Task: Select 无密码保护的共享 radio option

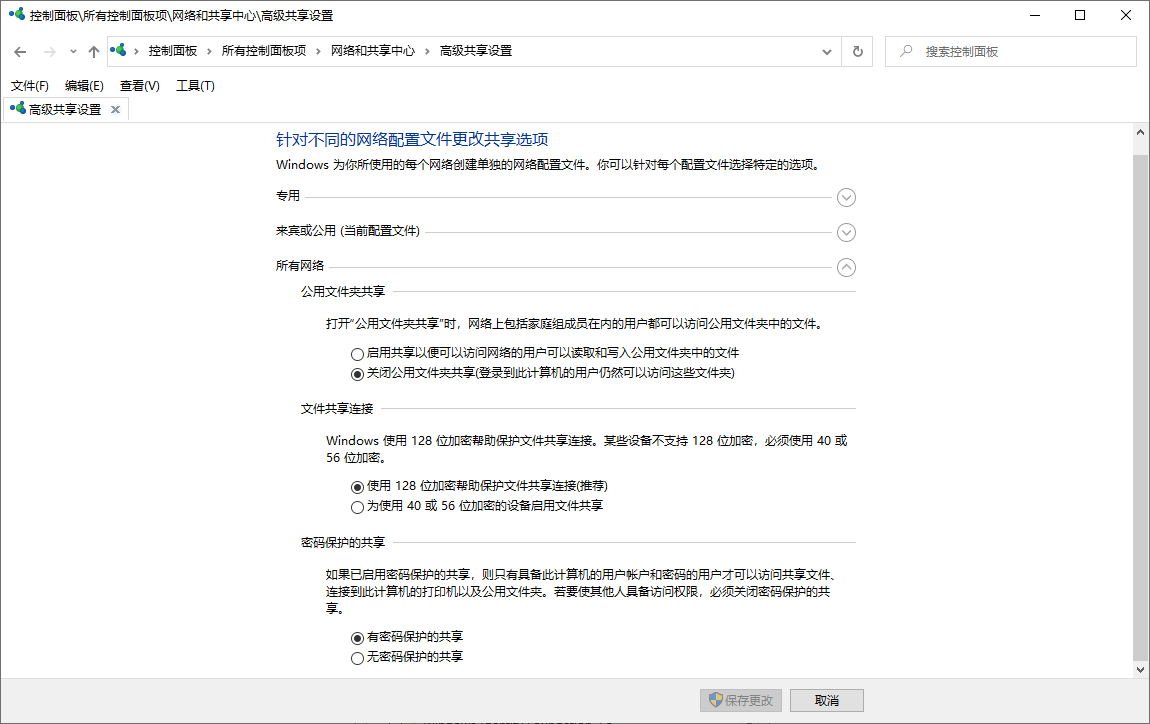Action: (357, 658)
